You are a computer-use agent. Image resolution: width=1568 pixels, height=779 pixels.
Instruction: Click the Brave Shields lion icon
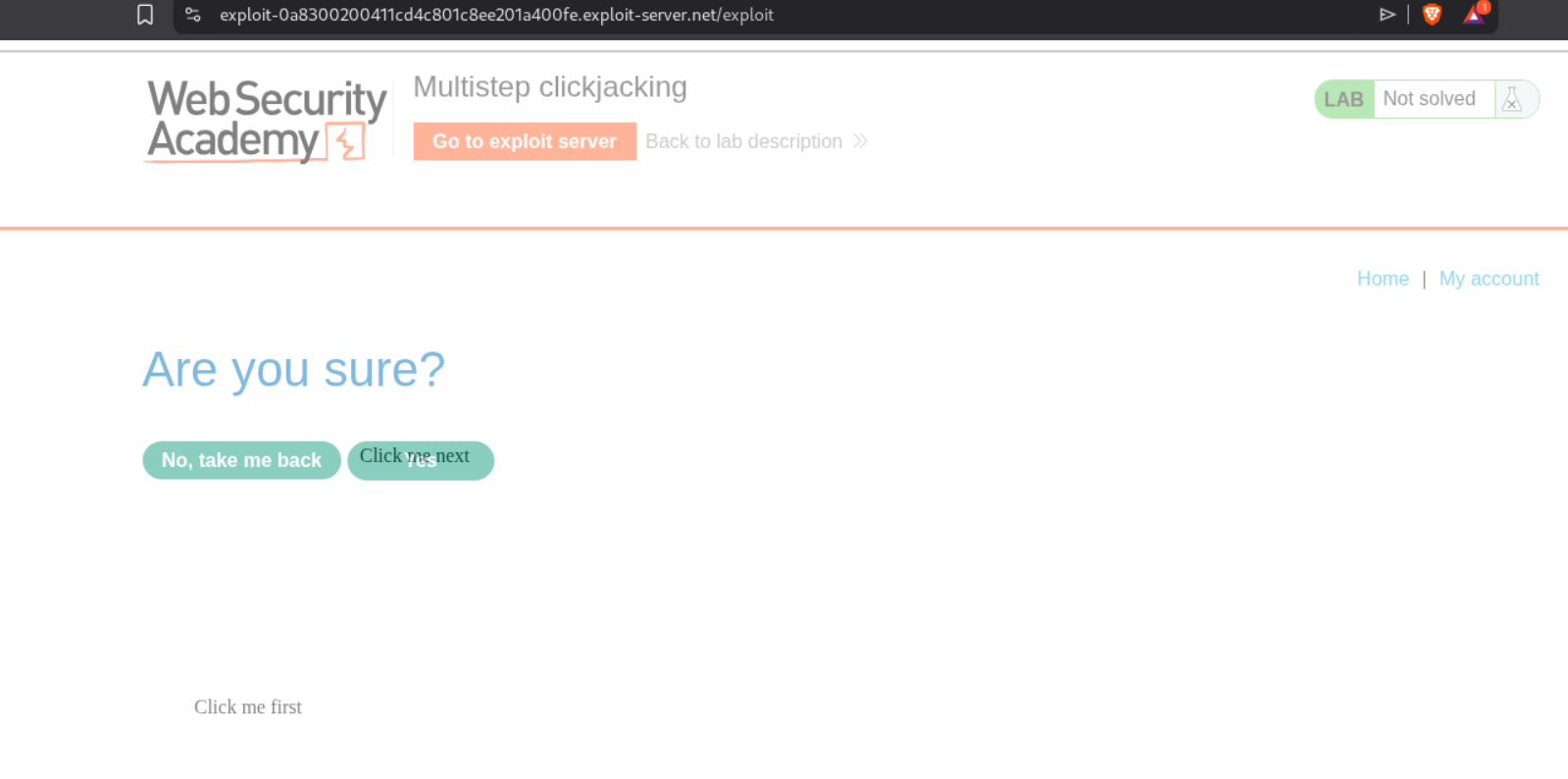[1432, 15]
